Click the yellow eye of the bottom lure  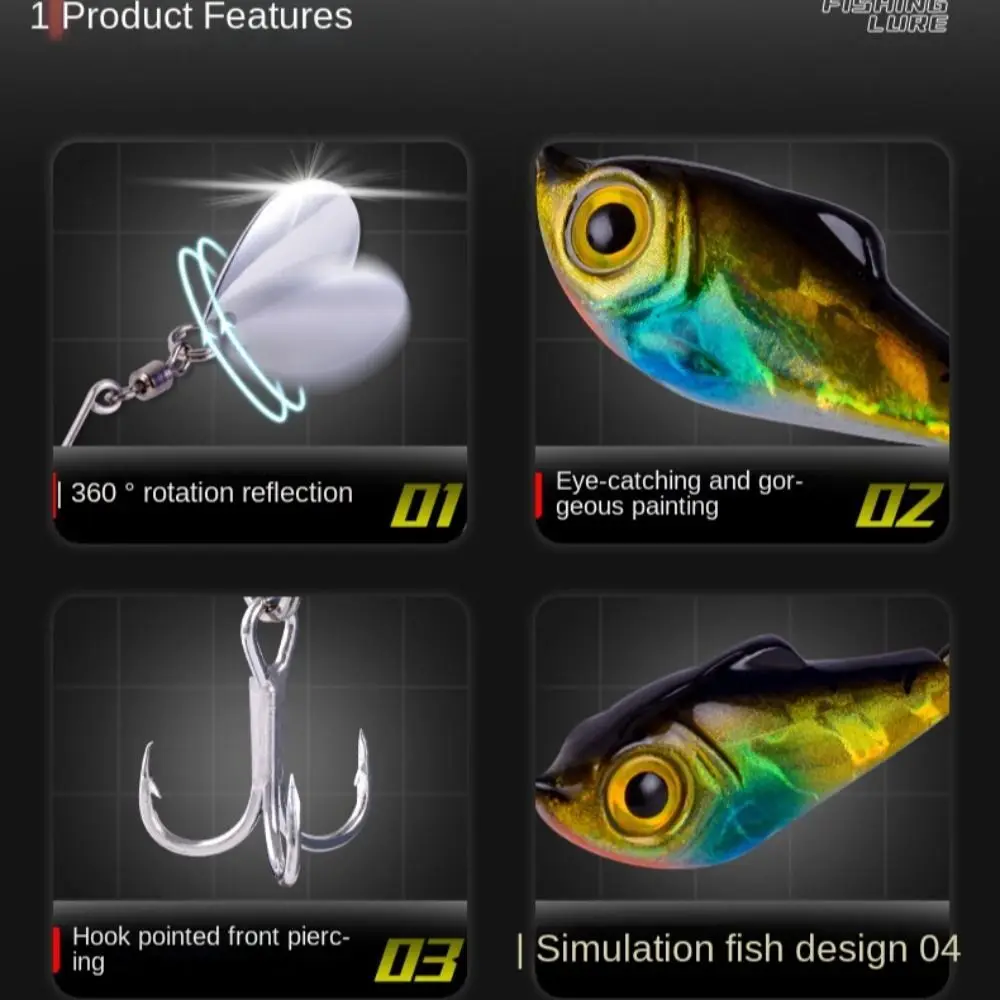(x=646, y=794)
